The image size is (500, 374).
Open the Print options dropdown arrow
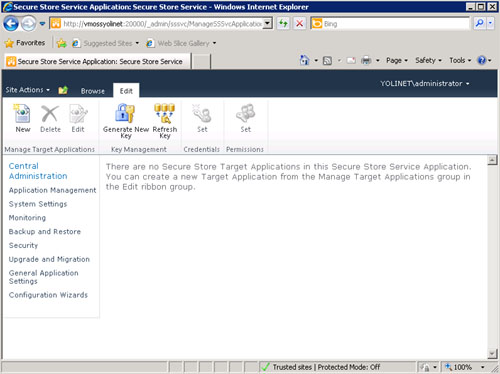(x=377, y=61)
